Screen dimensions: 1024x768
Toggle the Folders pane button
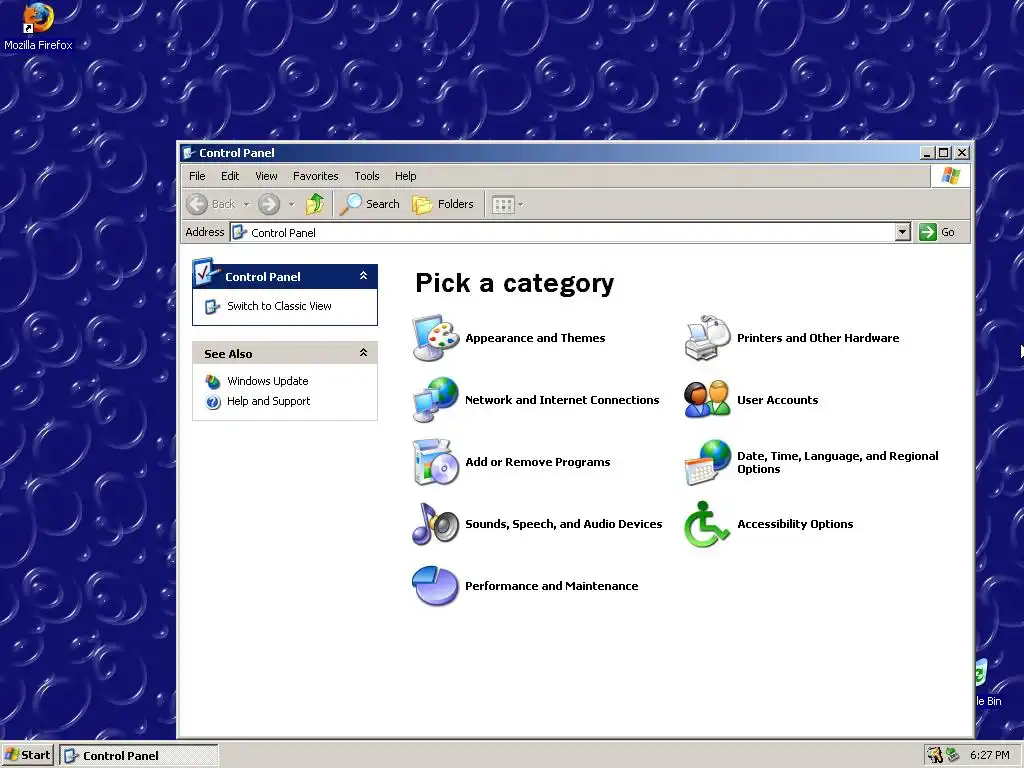tap(443, 204)
